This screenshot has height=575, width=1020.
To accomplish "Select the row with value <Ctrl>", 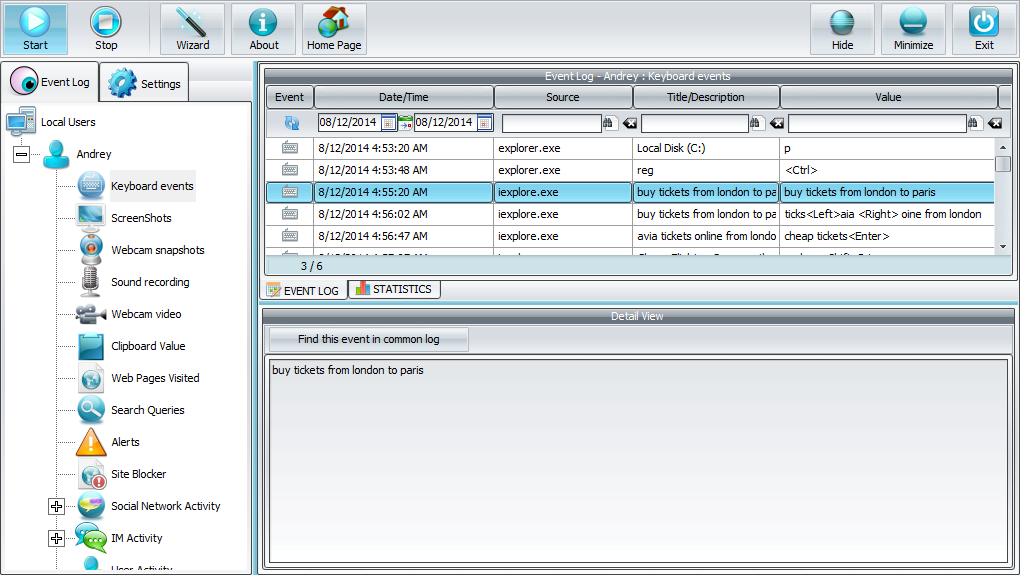I will [630, 170].
